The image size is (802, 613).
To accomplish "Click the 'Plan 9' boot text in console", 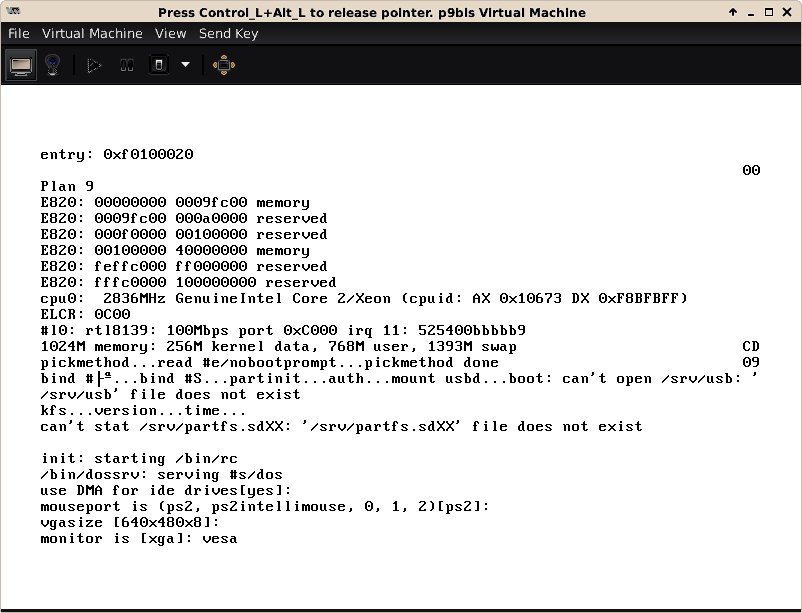I will click(67, 186).
